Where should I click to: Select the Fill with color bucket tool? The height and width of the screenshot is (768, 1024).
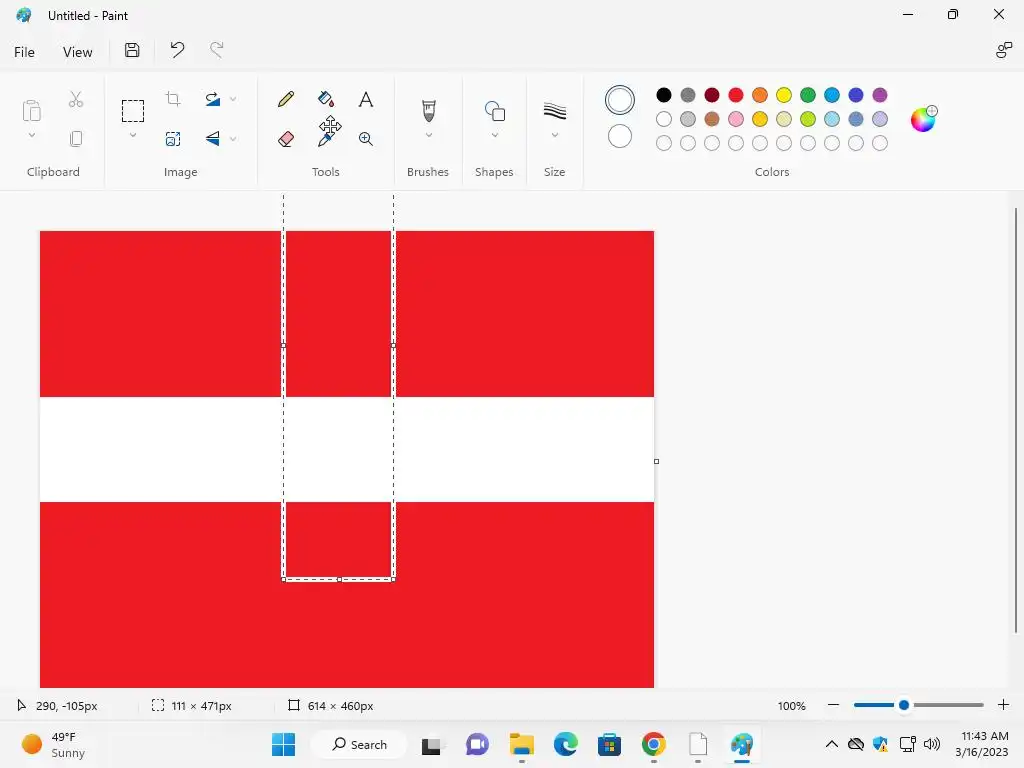[326, 99]
